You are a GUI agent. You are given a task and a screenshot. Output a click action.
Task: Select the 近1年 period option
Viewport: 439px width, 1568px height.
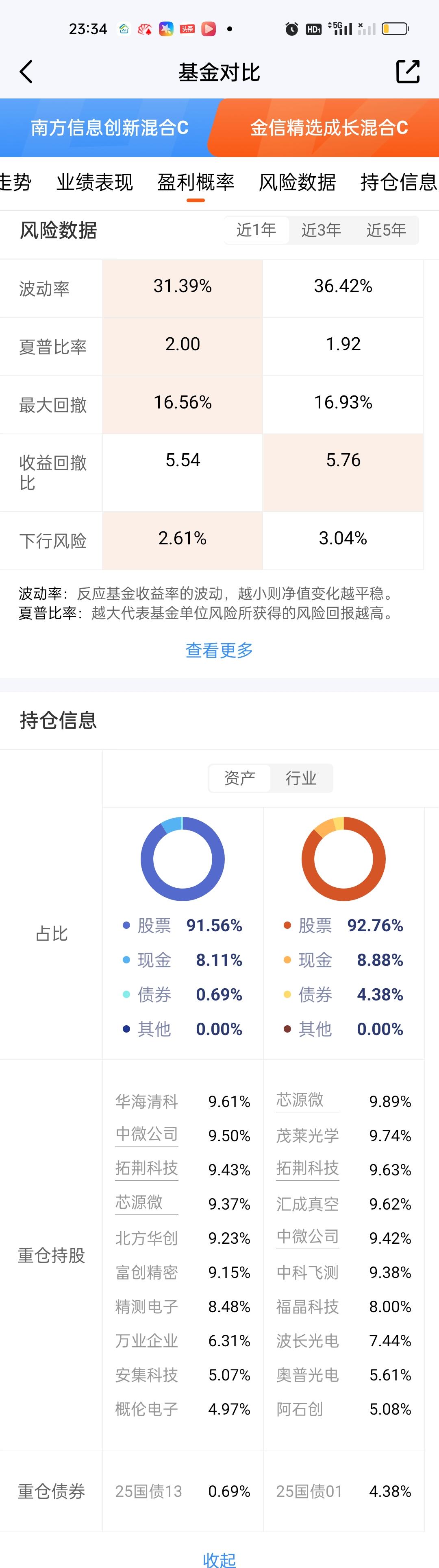point(256,230)
